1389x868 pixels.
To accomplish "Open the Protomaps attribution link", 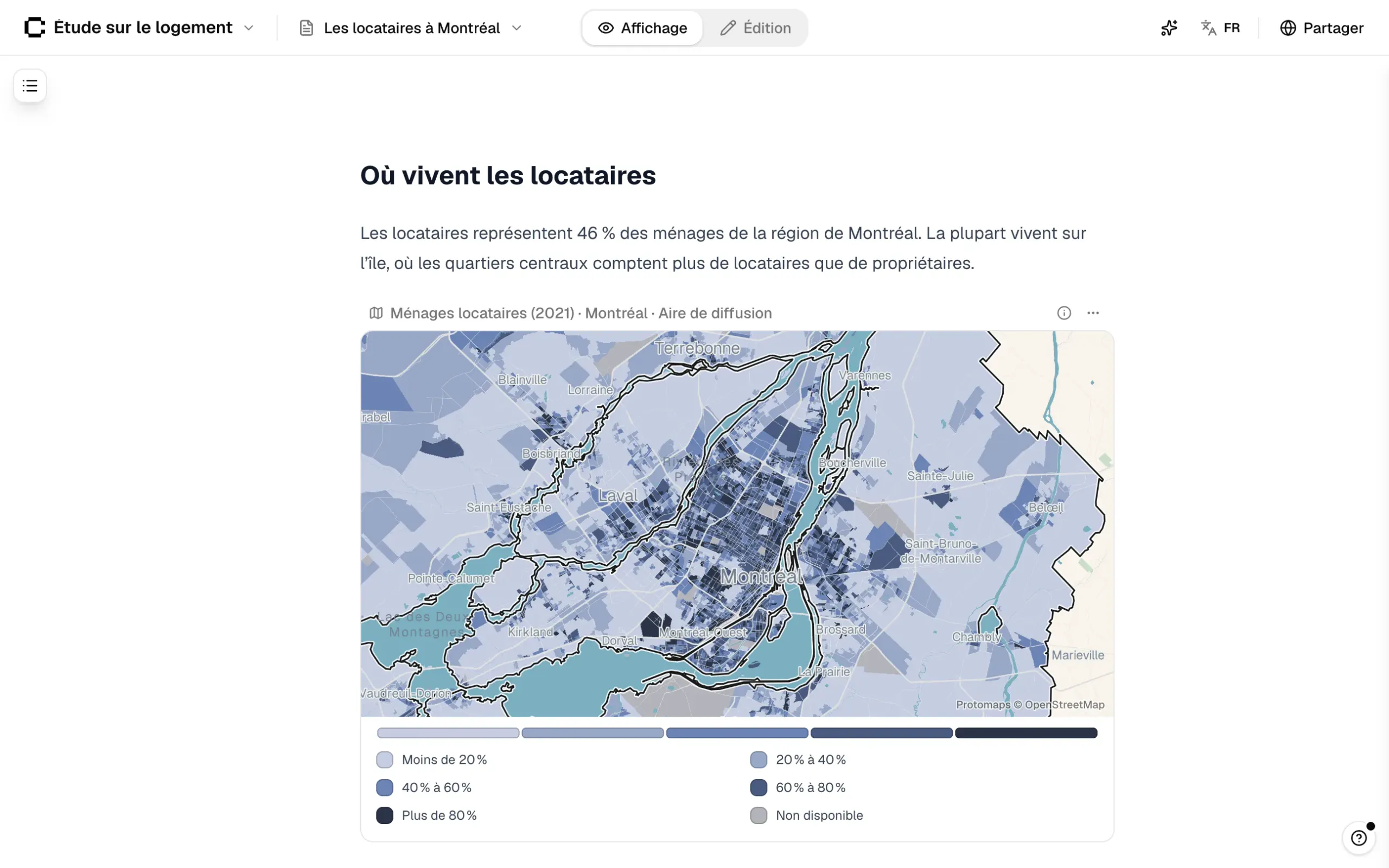I will pyautogui.click(x=983, y=704).
